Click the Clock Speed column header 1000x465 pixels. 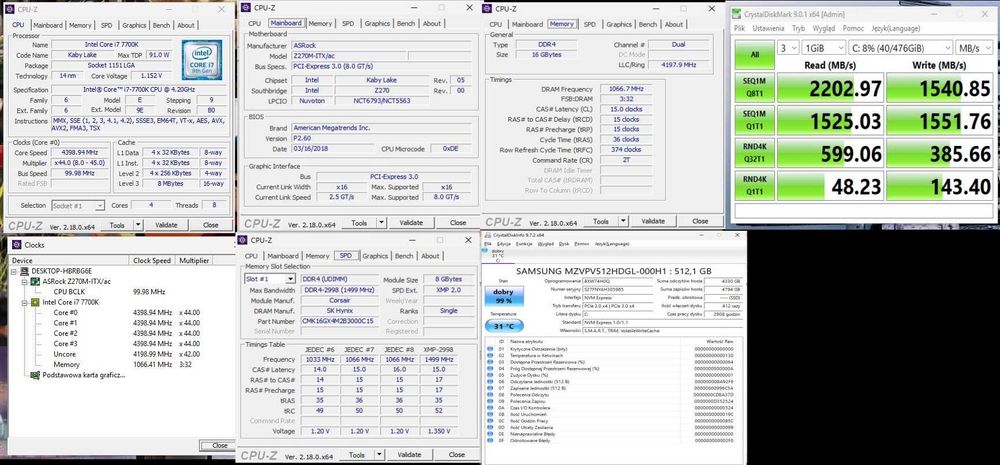(x=152, y=260)
